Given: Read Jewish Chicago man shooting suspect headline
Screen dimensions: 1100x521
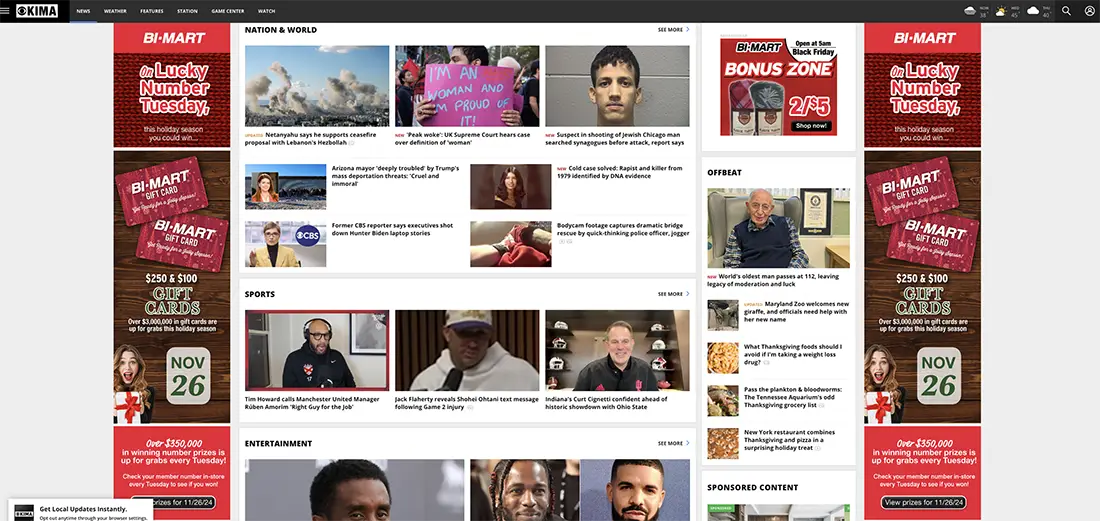Looking at the screenshot, I should click(x=617, y=139).
